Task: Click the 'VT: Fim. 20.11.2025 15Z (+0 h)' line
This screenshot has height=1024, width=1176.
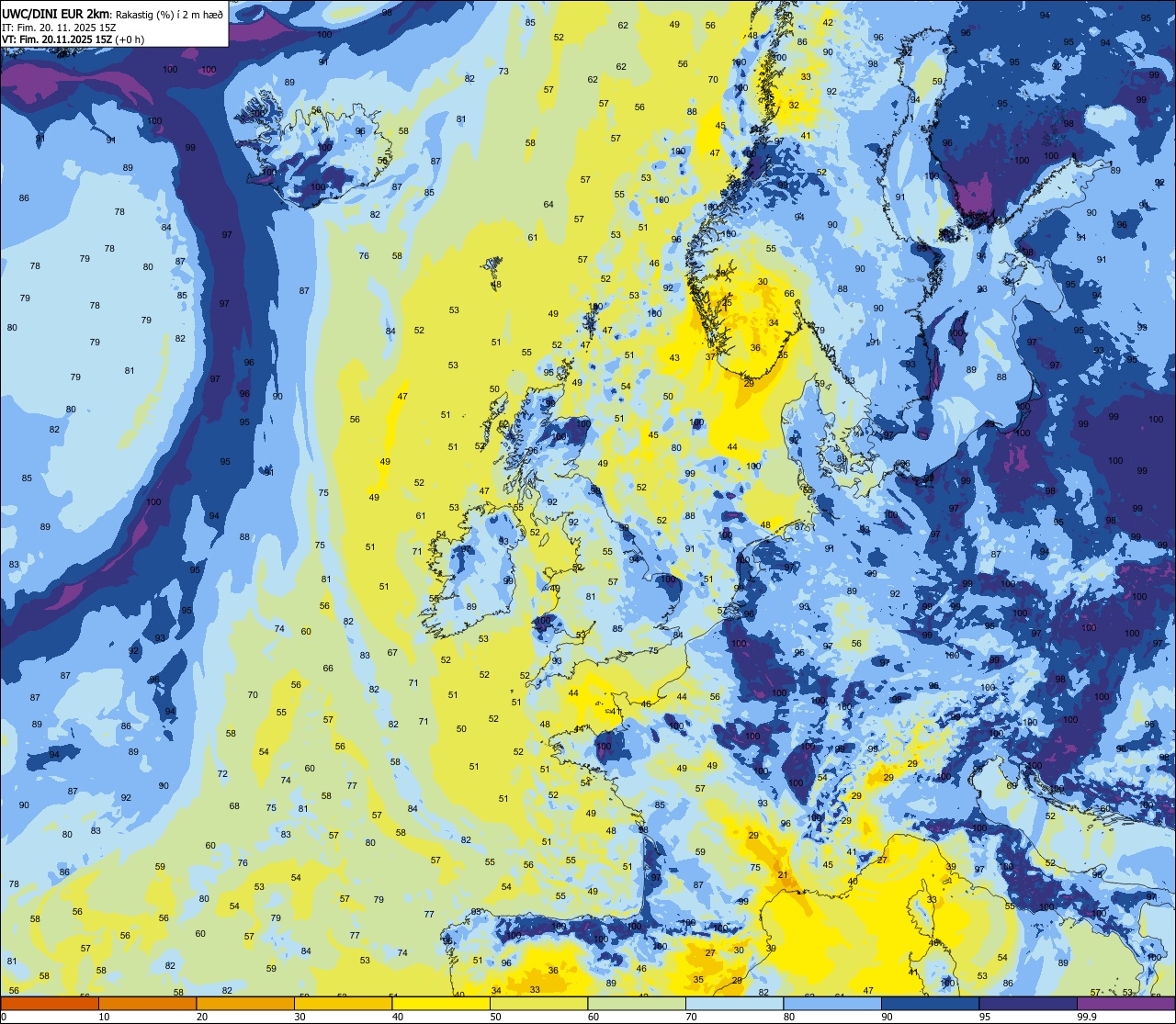Action: coord(73,39)
